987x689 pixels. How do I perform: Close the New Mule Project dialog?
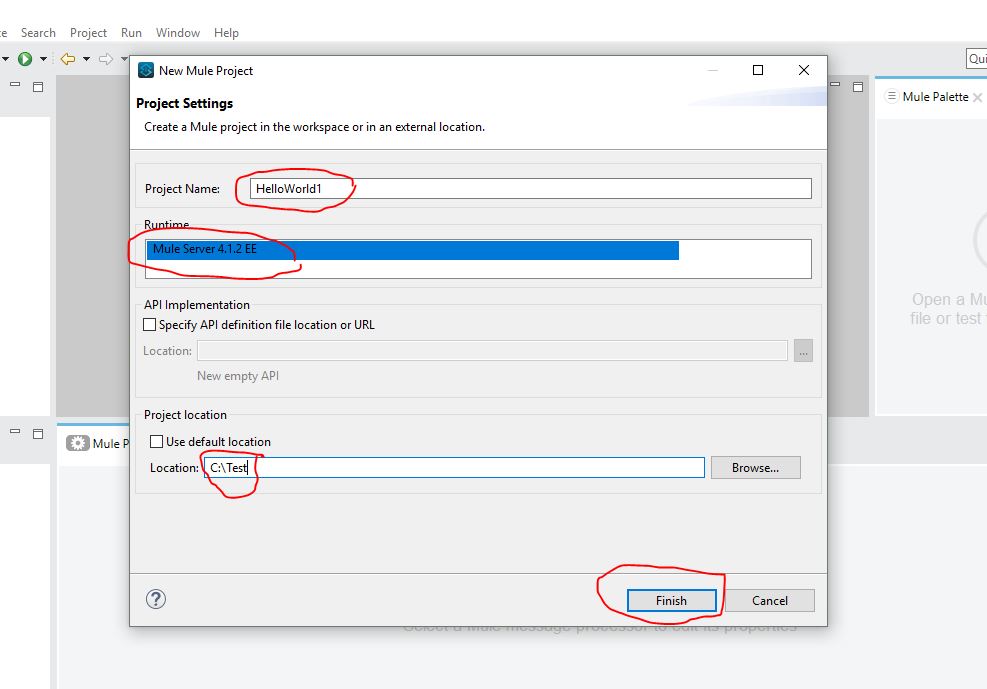tap(804, 70)
